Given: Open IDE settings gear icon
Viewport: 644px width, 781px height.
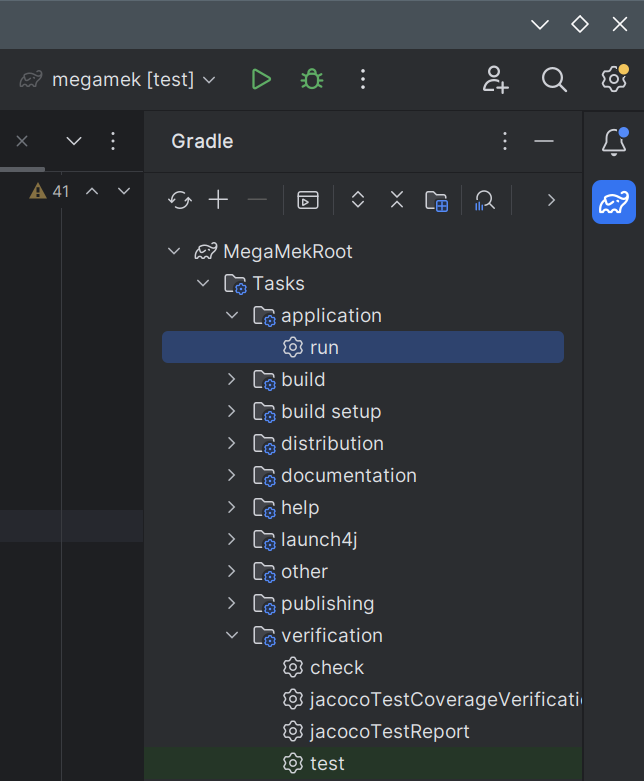Looking at the screenshot, I should tap(613, 79).
